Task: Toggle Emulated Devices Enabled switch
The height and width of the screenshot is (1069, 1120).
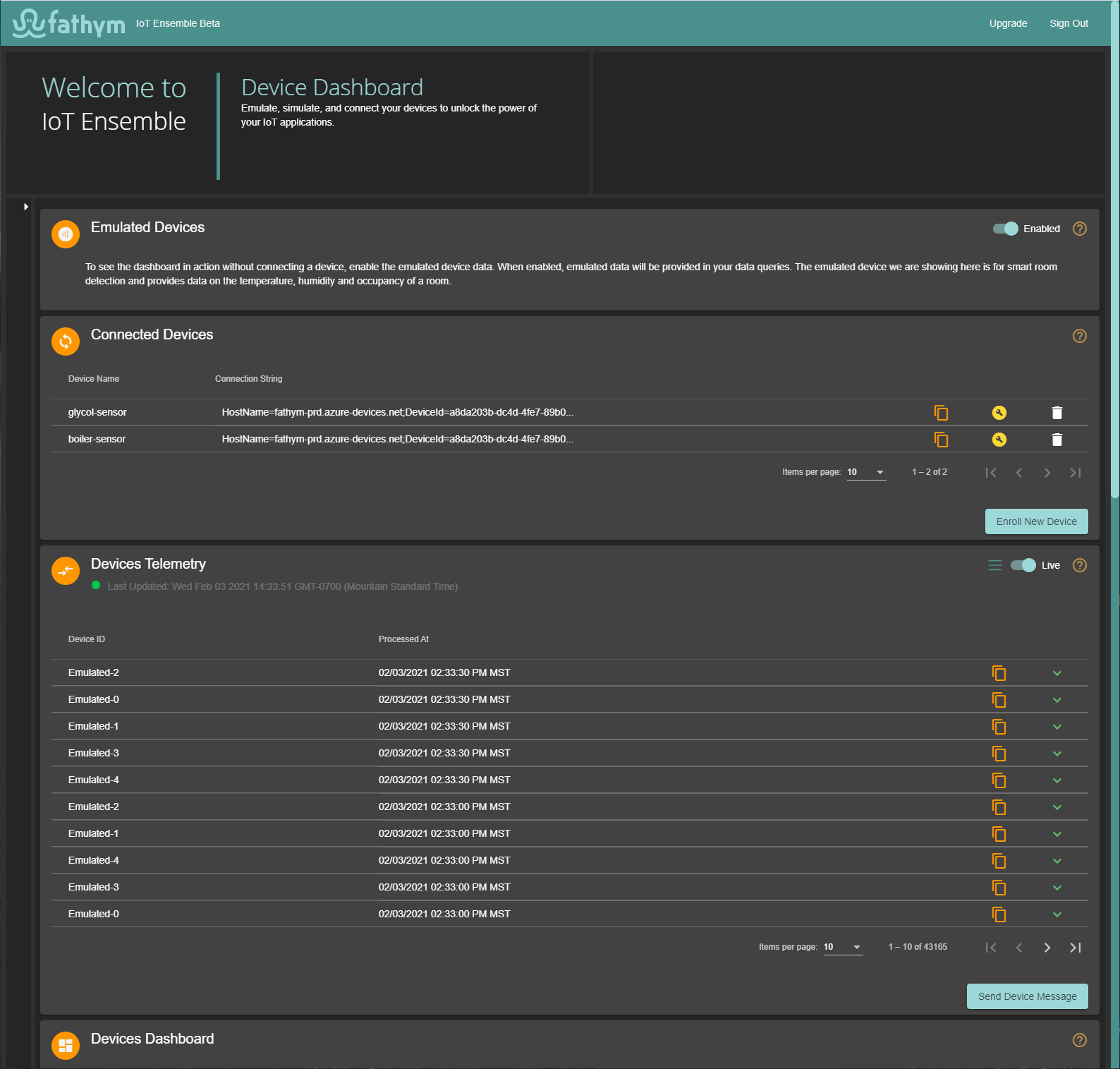Action: click(1005, 229)
